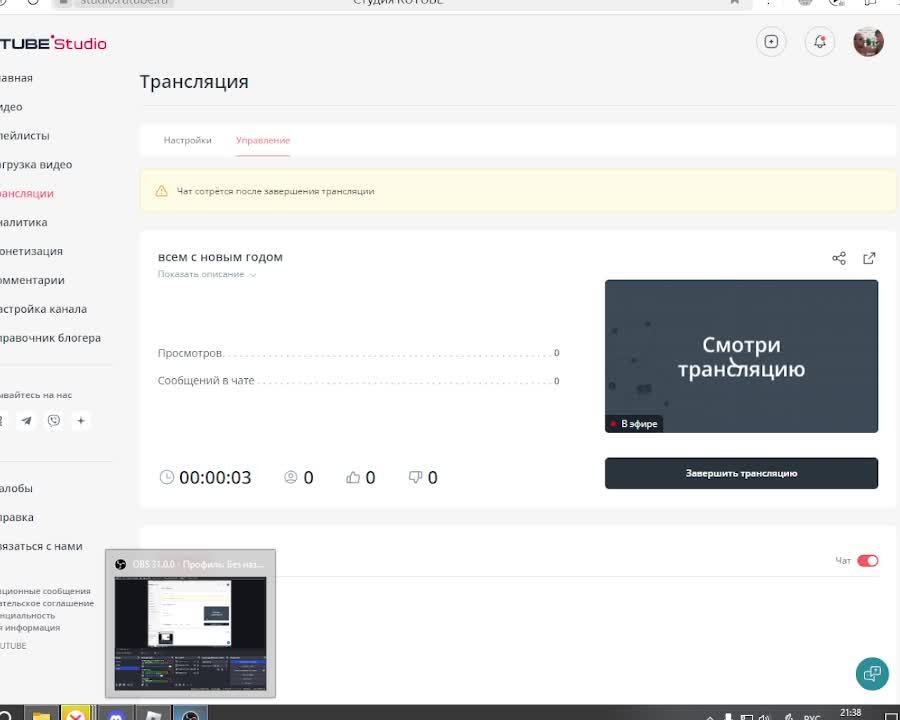Screen dimensions: 900x720
Task: Click the stream title всем с новым годом
Action: [220, 257]
